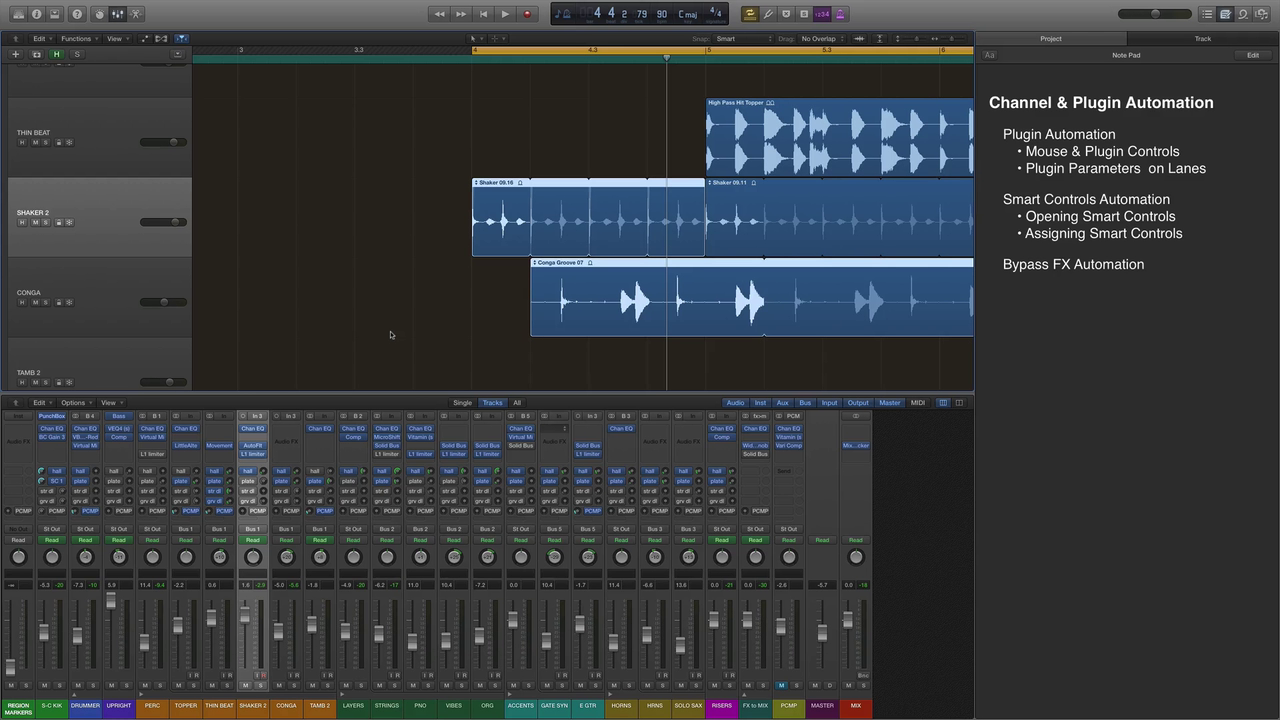Toggle the Bus channel filter button
The image size is (1280, 720).
click(805, 403)
